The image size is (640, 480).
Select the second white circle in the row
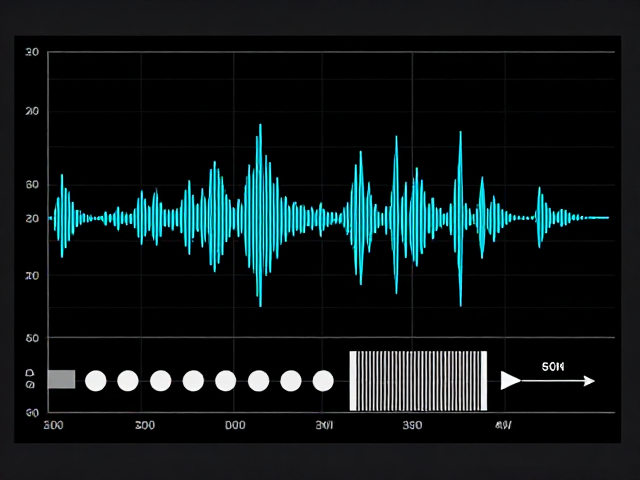128,381
